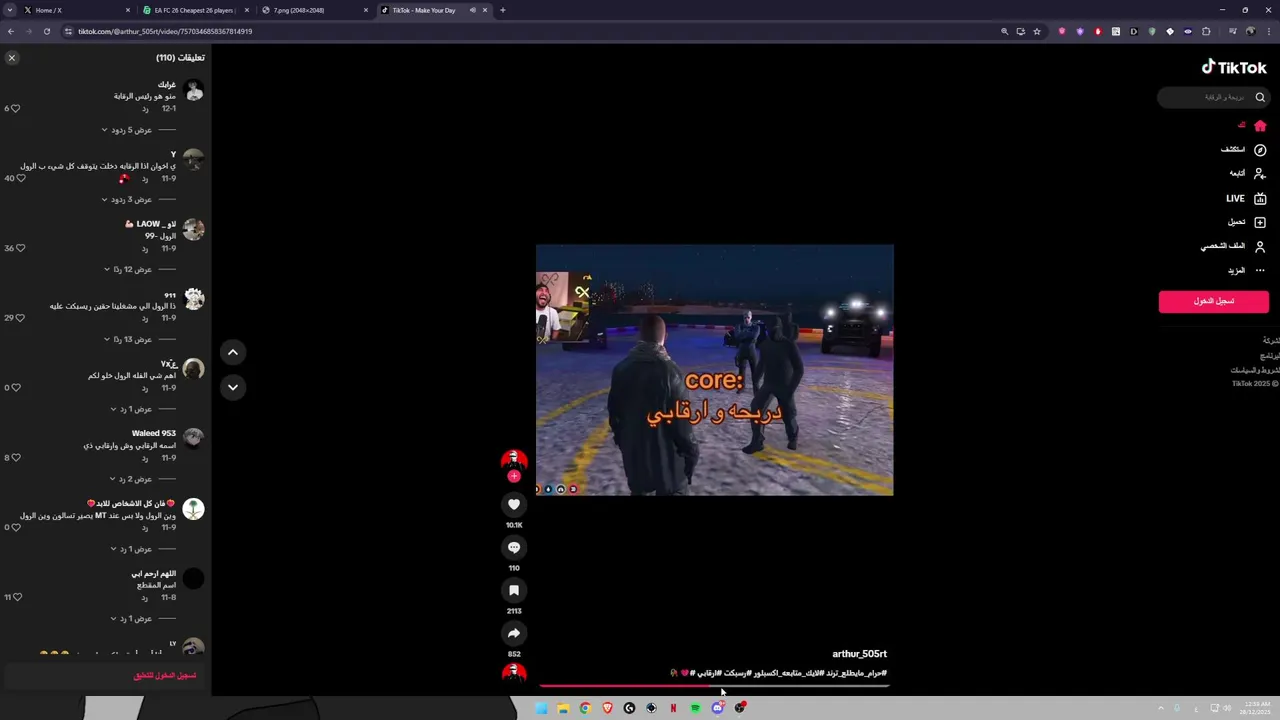Screen dimensions: 1280x720
Task: Open the LIVE tab
Action: [x=1247, y=198]
